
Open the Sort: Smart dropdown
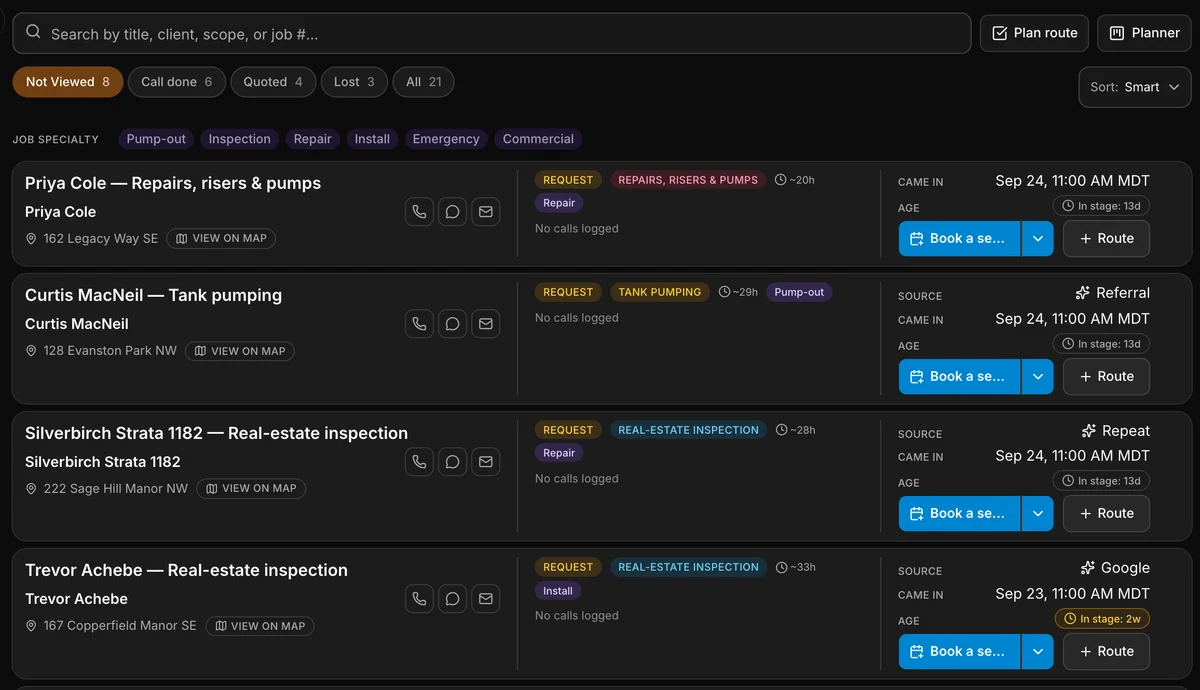[1135, 87]
